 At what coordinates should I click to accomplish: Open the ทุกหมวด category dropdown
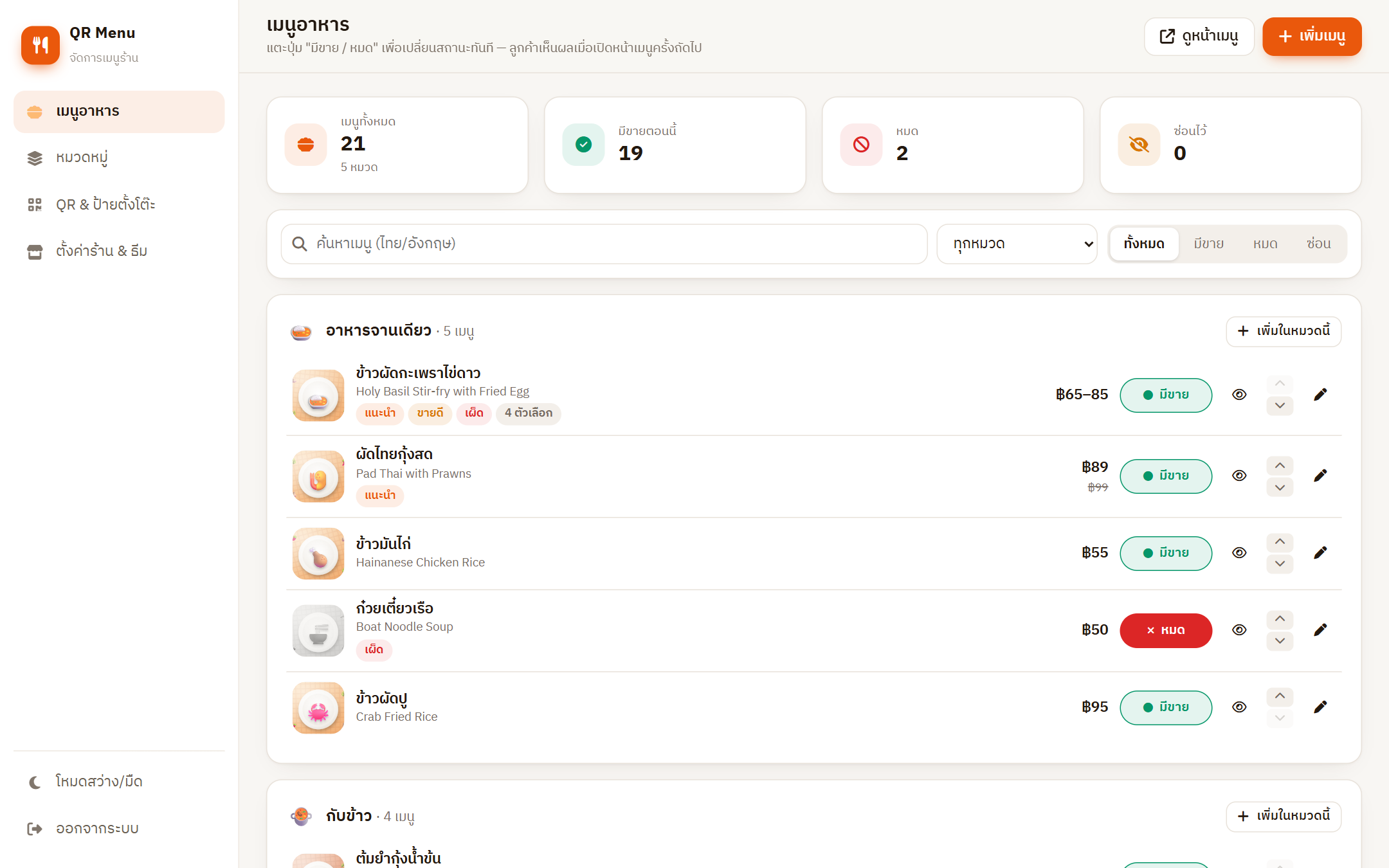coord(1017,244)
